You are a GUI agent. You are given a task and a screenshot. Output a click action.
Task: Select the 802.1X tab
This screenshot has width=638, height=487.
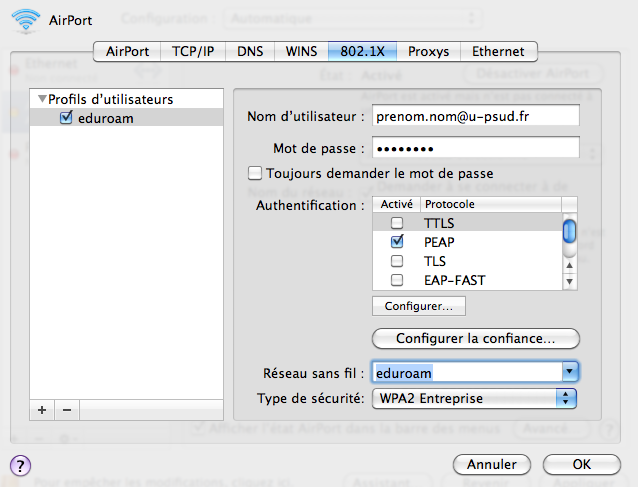[x=362, y=52]
